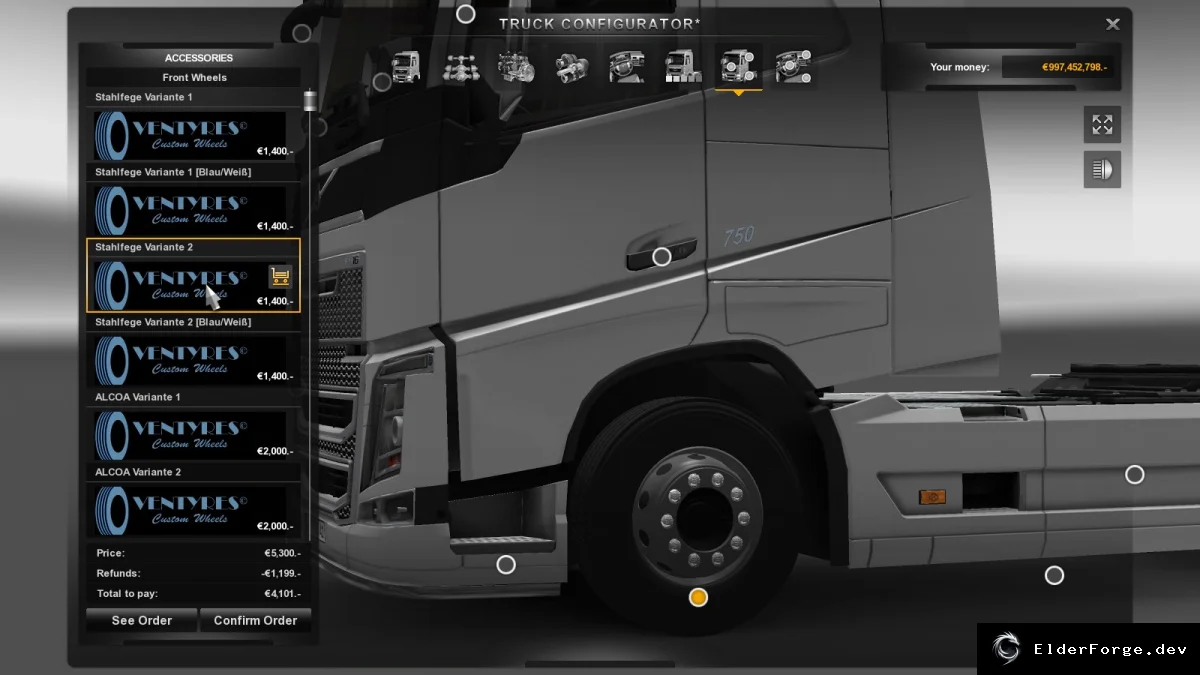Choose ALCOA Variante 2 wheels
Viewport: 1200px width, 675px height.
pos(194,501)
